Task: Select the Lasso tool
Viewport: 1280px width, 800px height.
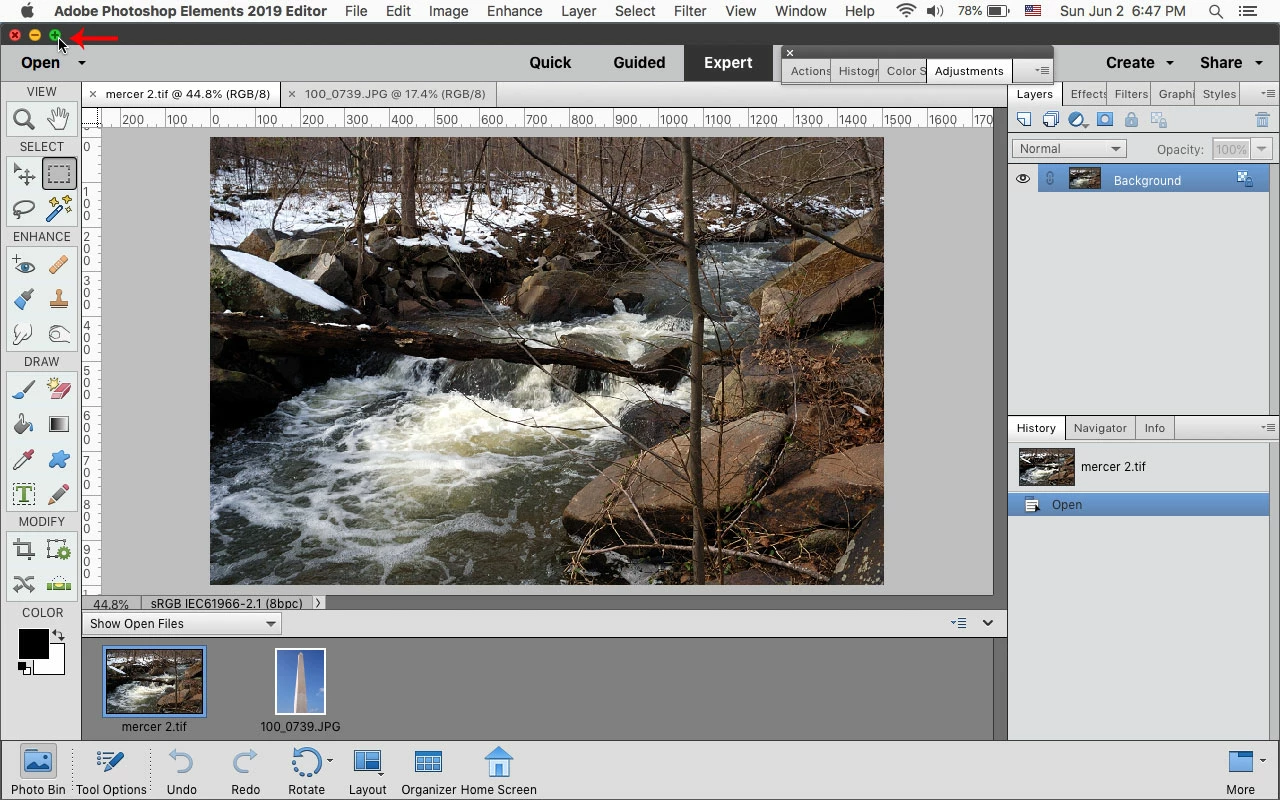Action: coord(24,208)
